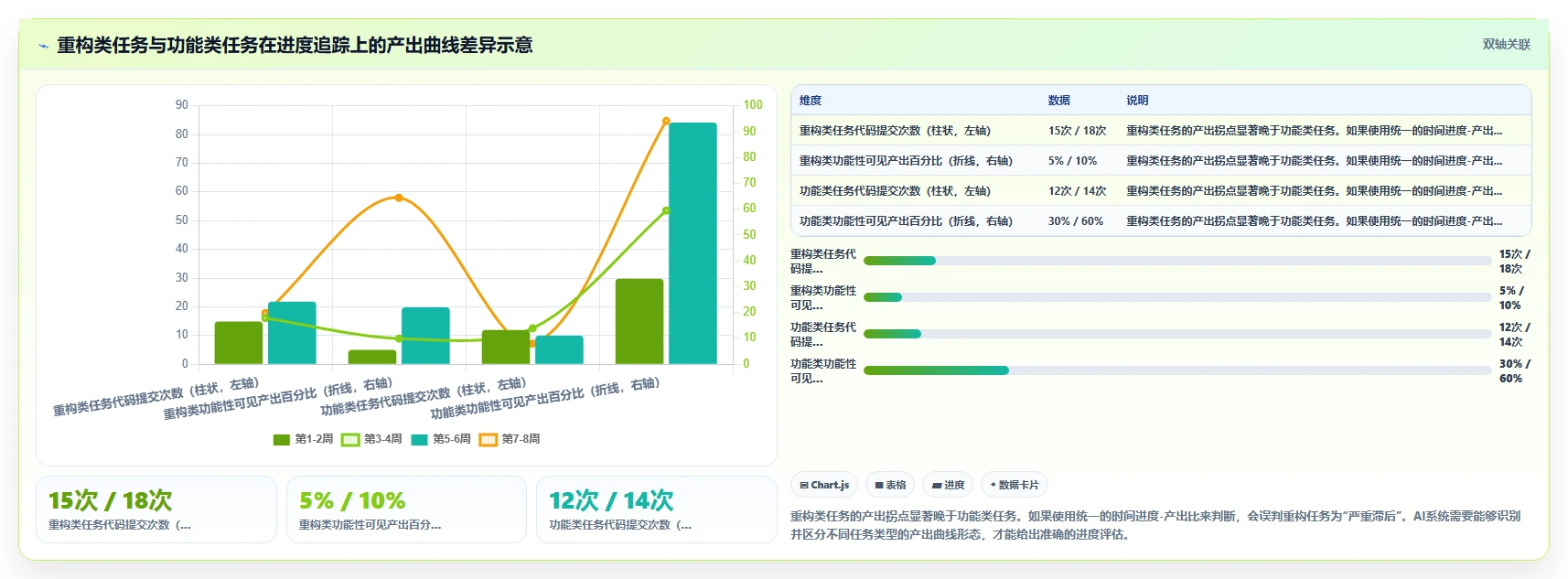Click the right axis label 100
Viewport: 1568px width, 579px height.
click(753, 105)
